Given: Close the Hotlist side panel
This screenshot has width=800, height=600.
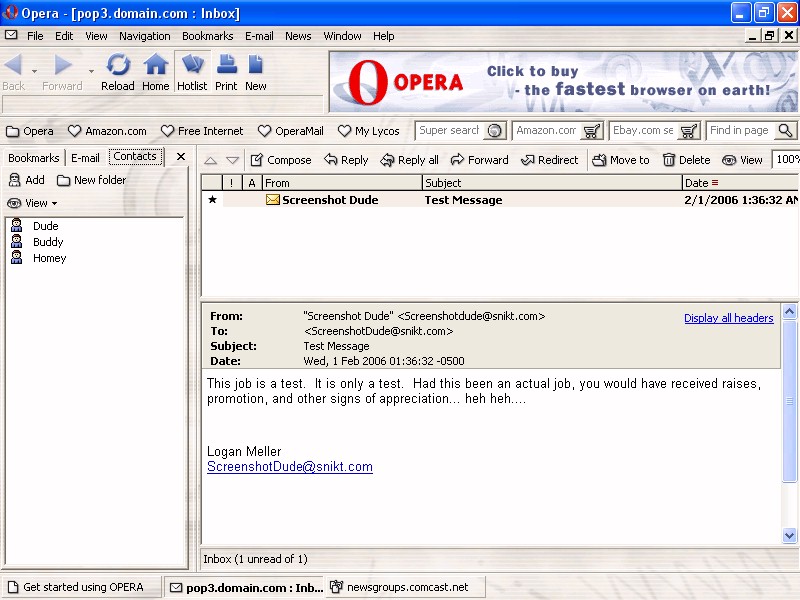Looking at the screenshot, I should pyautogui.click(x=181, y=157).
